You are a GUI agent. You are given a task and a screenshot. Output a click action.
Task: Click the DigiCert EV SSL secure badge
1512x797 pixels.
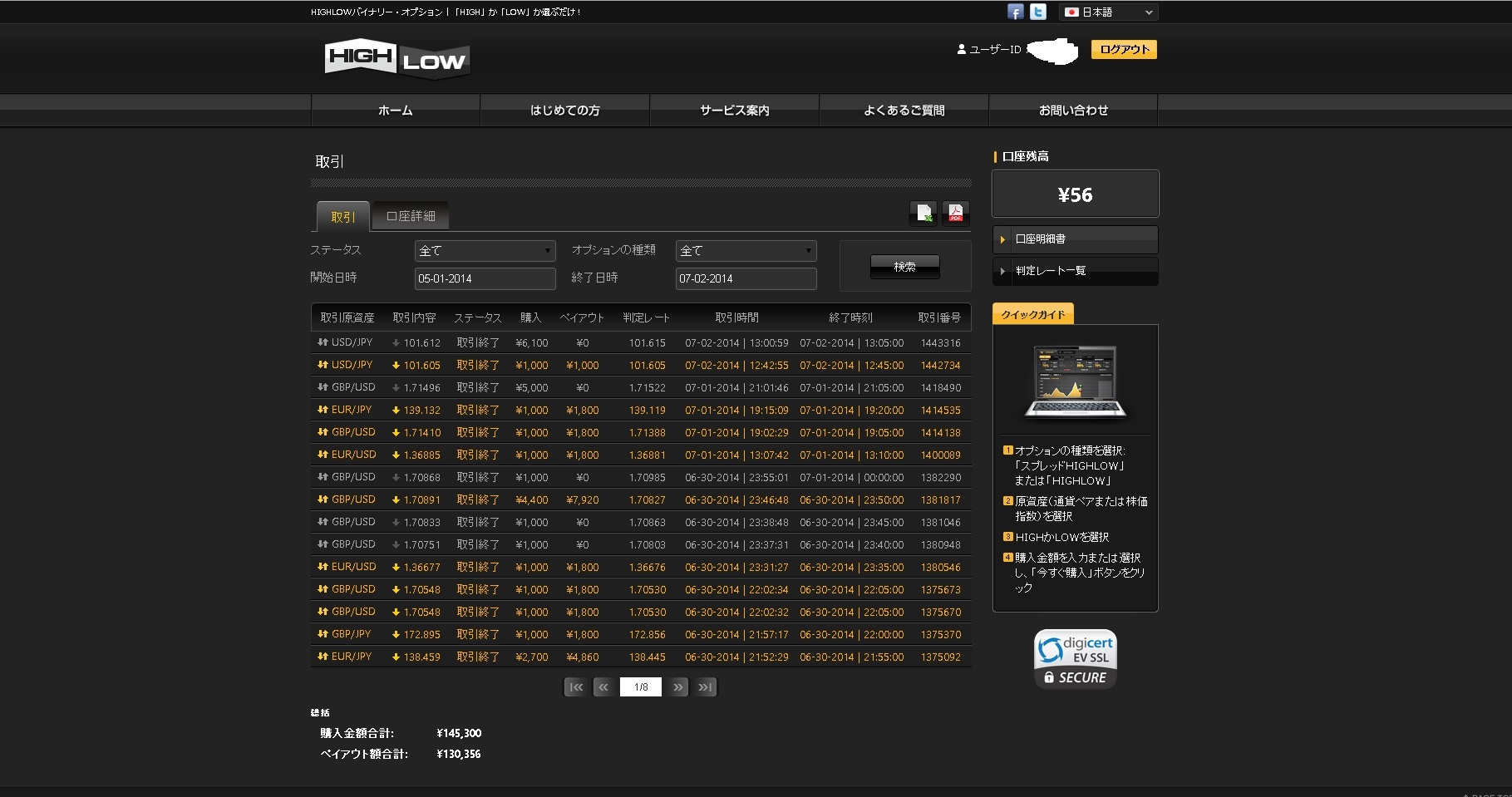(x=1075, y=659)
